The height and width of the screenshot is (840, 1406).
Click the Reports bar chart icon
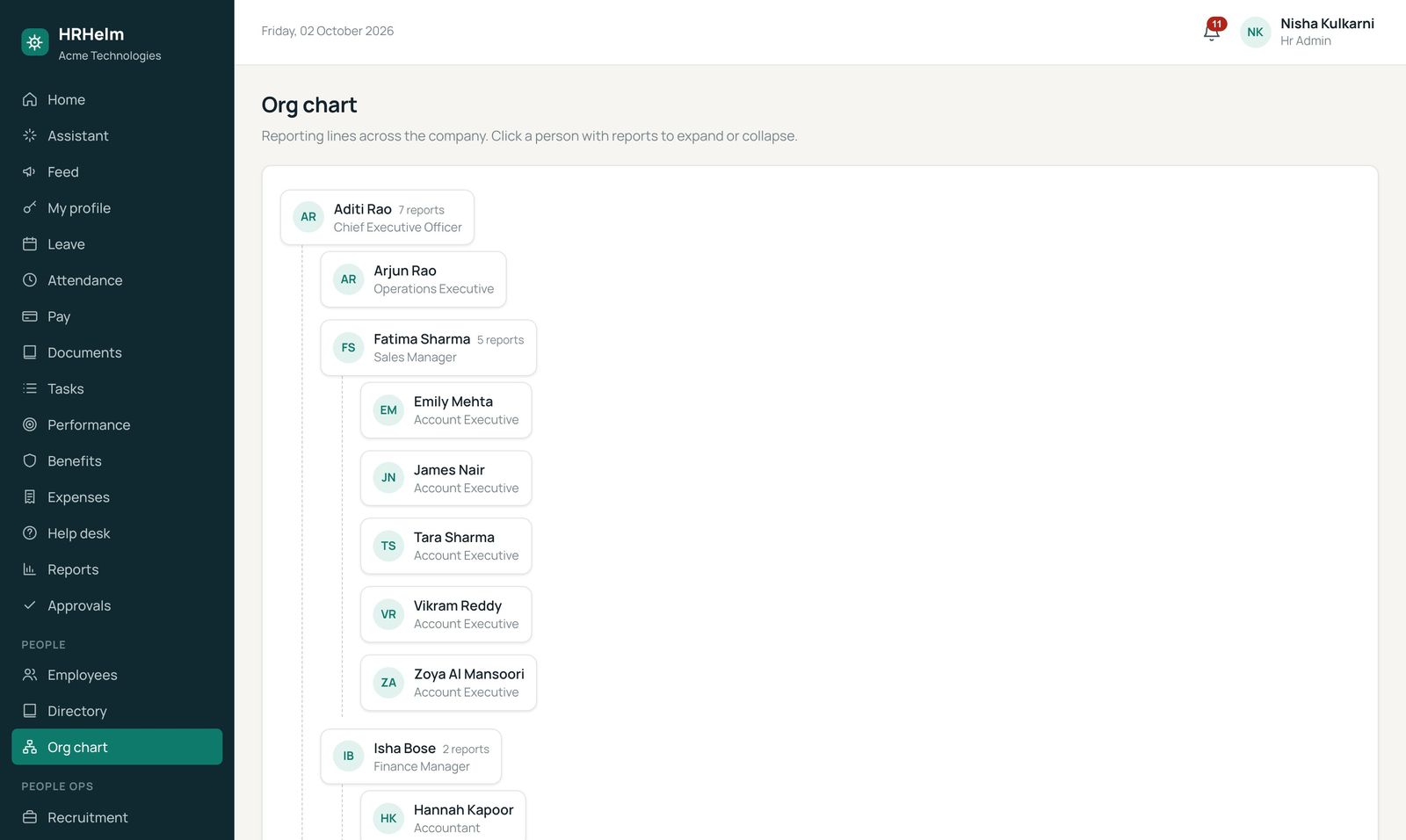tap(30, 568)
